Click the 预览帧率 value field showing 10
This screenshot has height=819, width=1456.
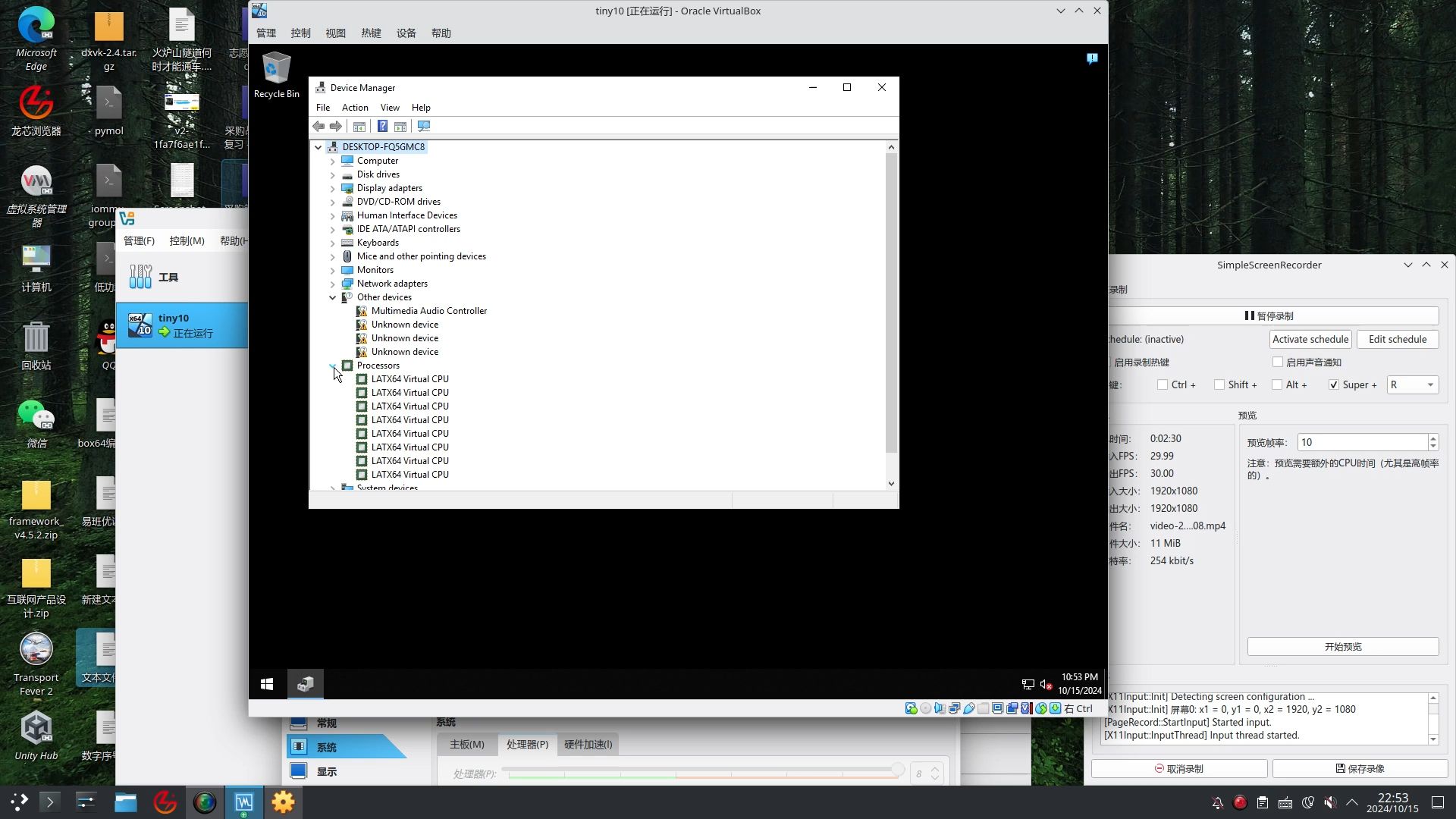click(x=1363, y=443)
